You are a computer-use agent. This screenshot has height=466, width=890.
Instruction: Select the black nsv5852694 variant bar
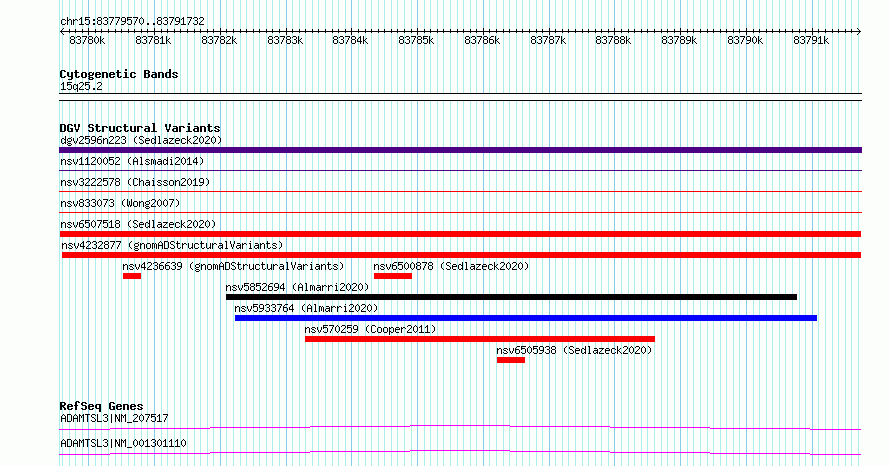[511, 297]
